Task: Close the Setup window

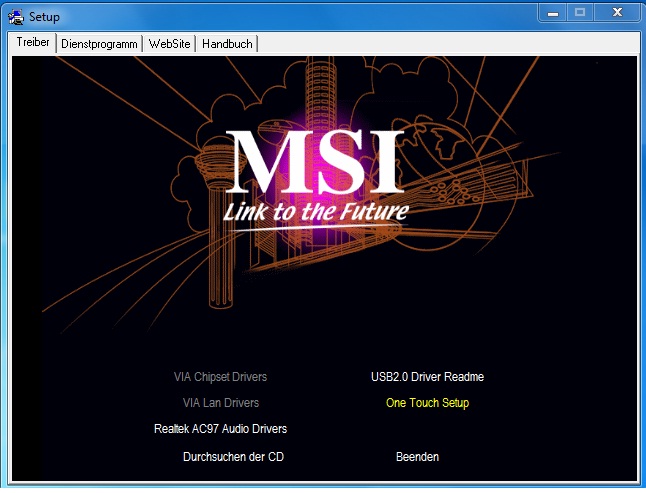Action: [x=617, y=13]
